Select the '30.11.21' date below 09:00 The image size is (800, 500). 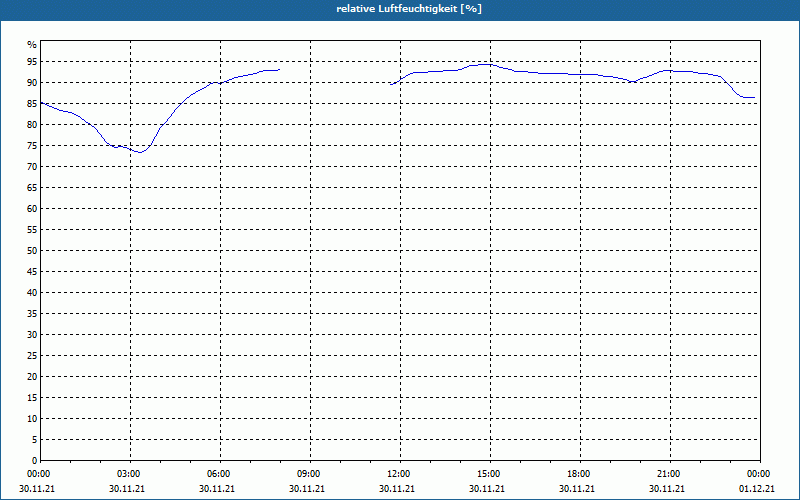(x=307, y=489)
